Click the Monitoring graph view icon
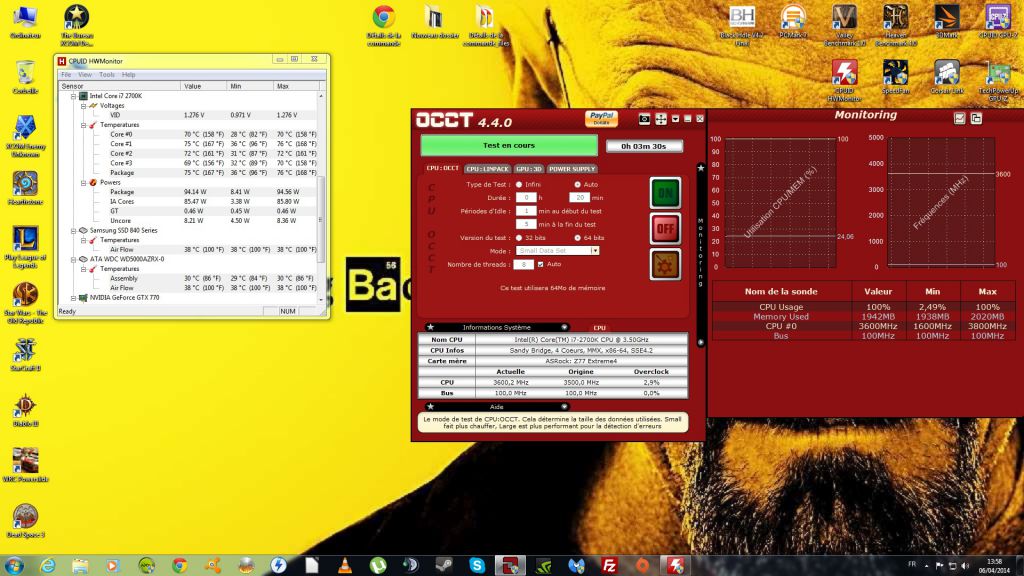The image size is (1024, 576). [959, 118]
